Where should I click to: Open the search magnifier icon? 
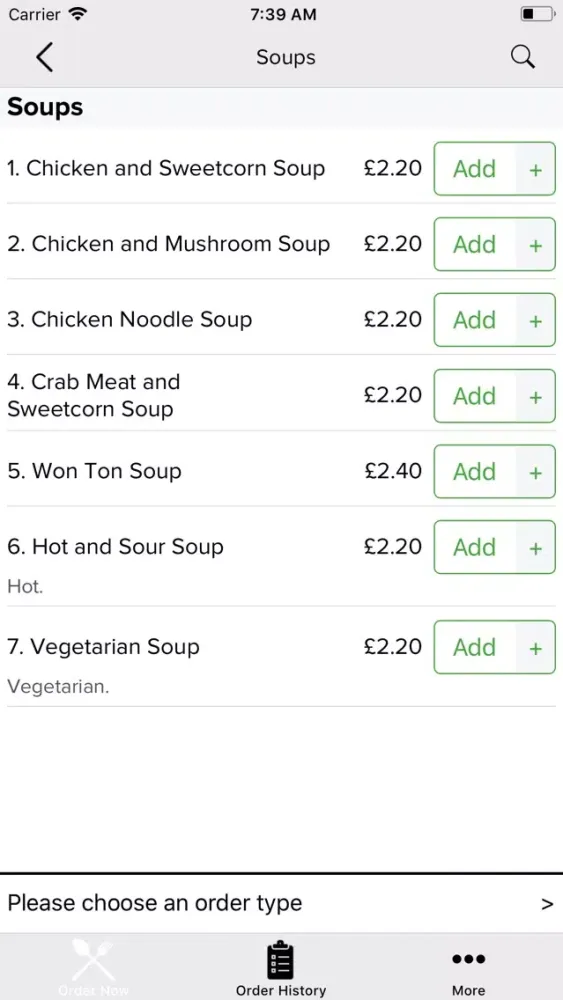click(523, 57)
